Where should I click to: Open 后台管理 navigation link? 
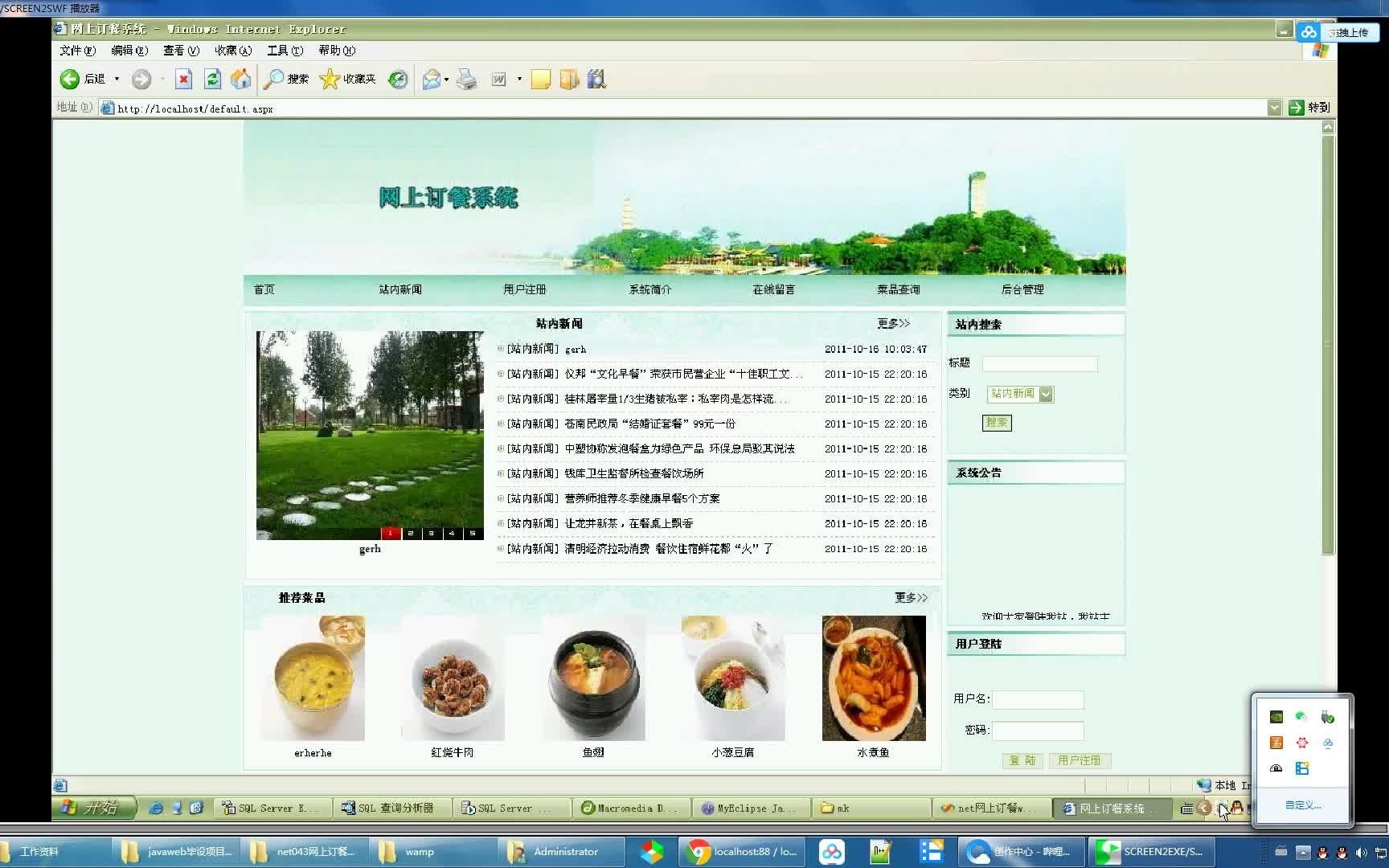pyautogui.click(x=1022, y=289)
